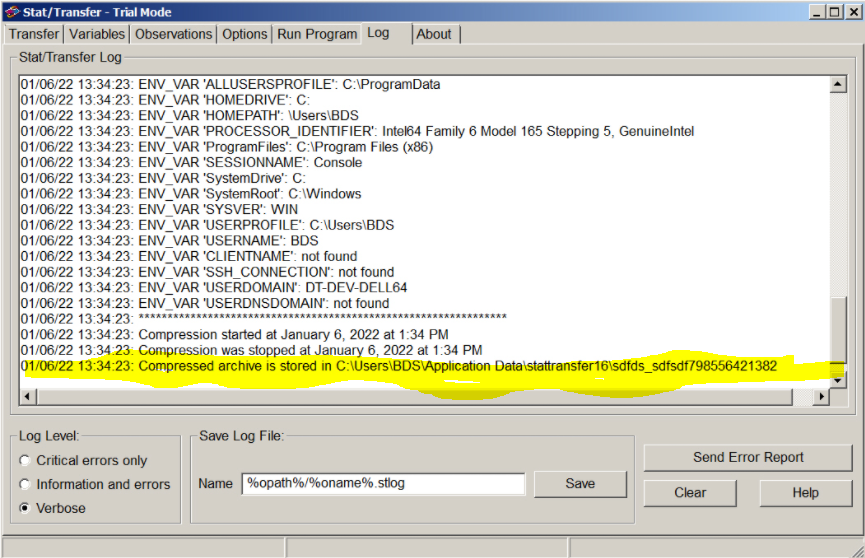Select the Options tab
This screenshot has width=865, height=558.
pos(244,34)
